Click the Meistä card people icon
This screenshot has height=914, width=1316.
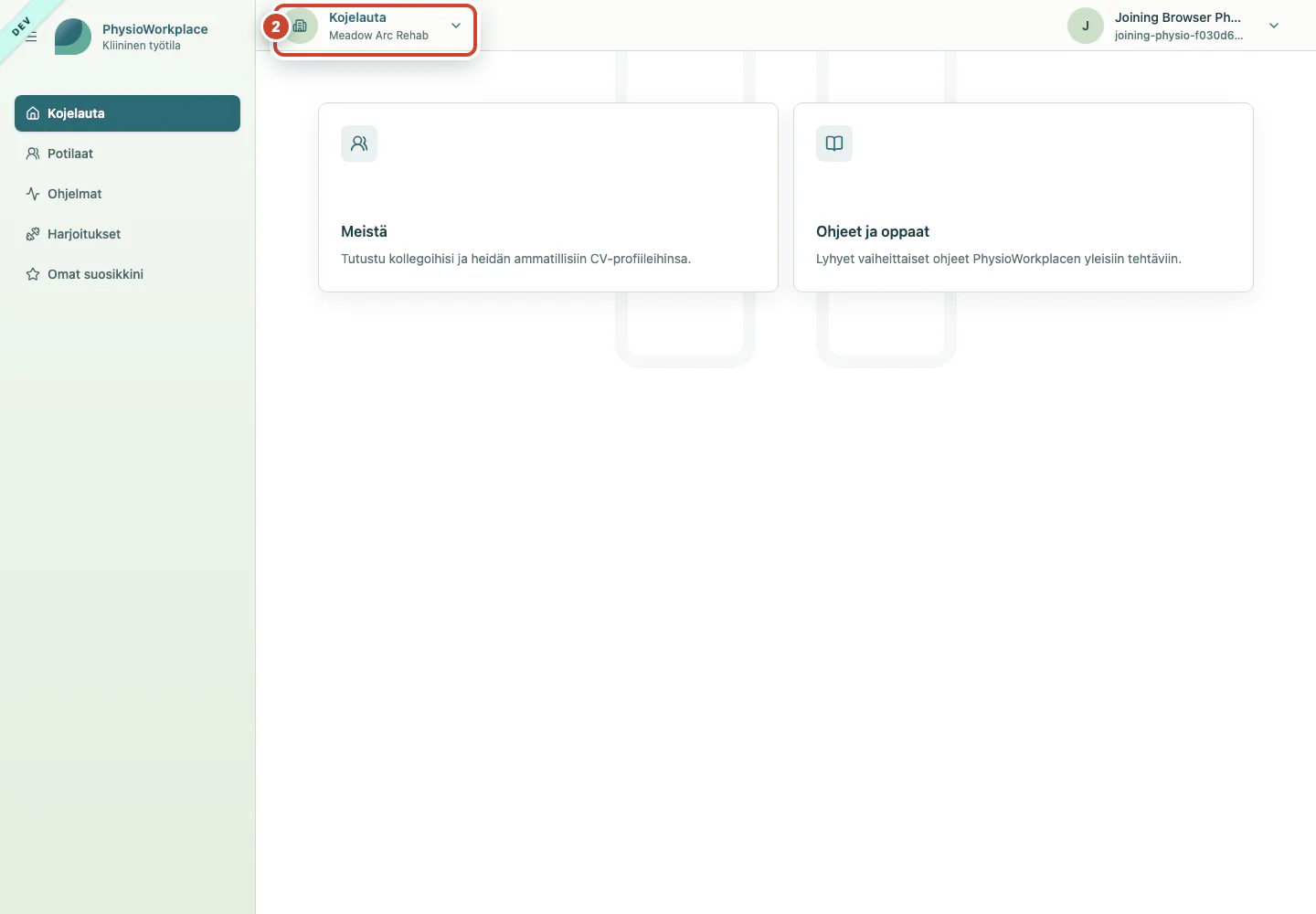[359, 143]
